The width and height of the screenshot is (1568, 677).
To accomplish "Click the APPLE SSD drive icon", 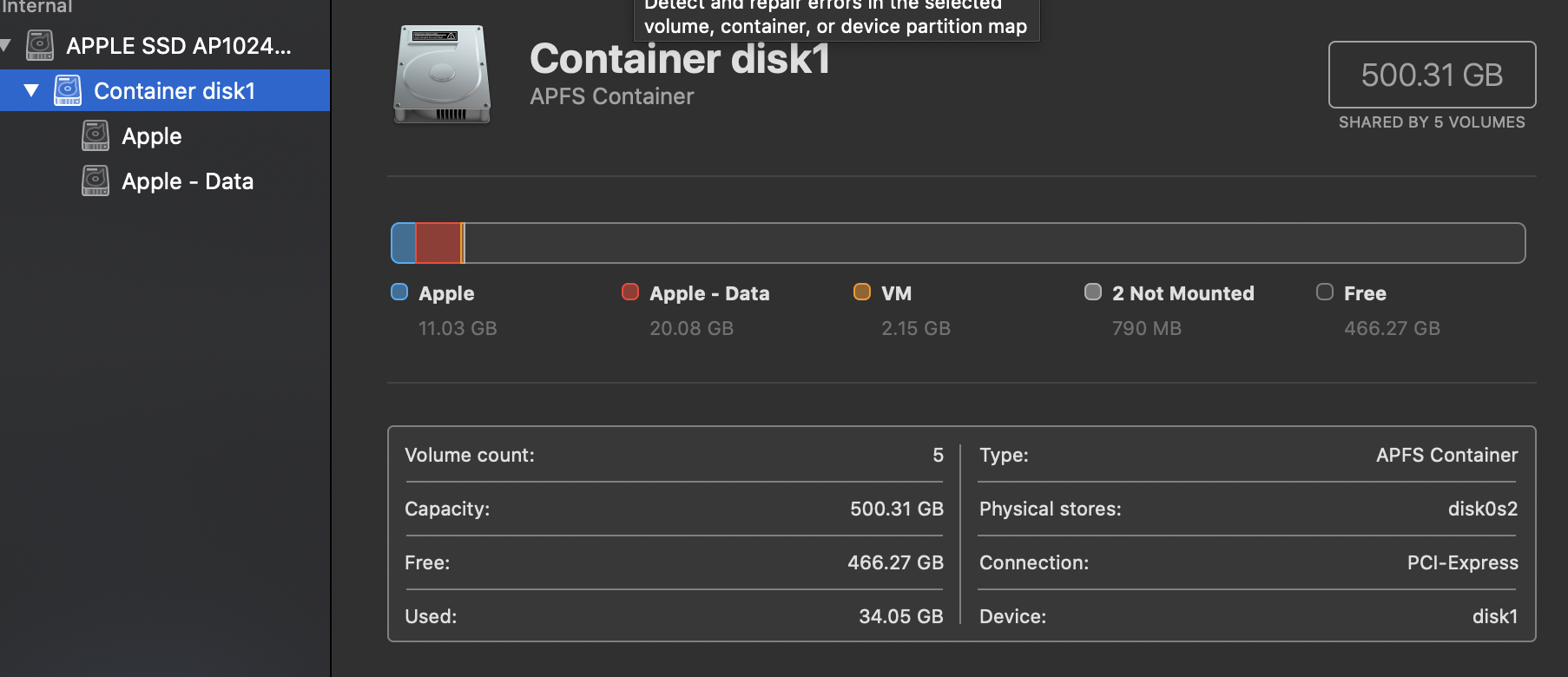I will 40,45.
